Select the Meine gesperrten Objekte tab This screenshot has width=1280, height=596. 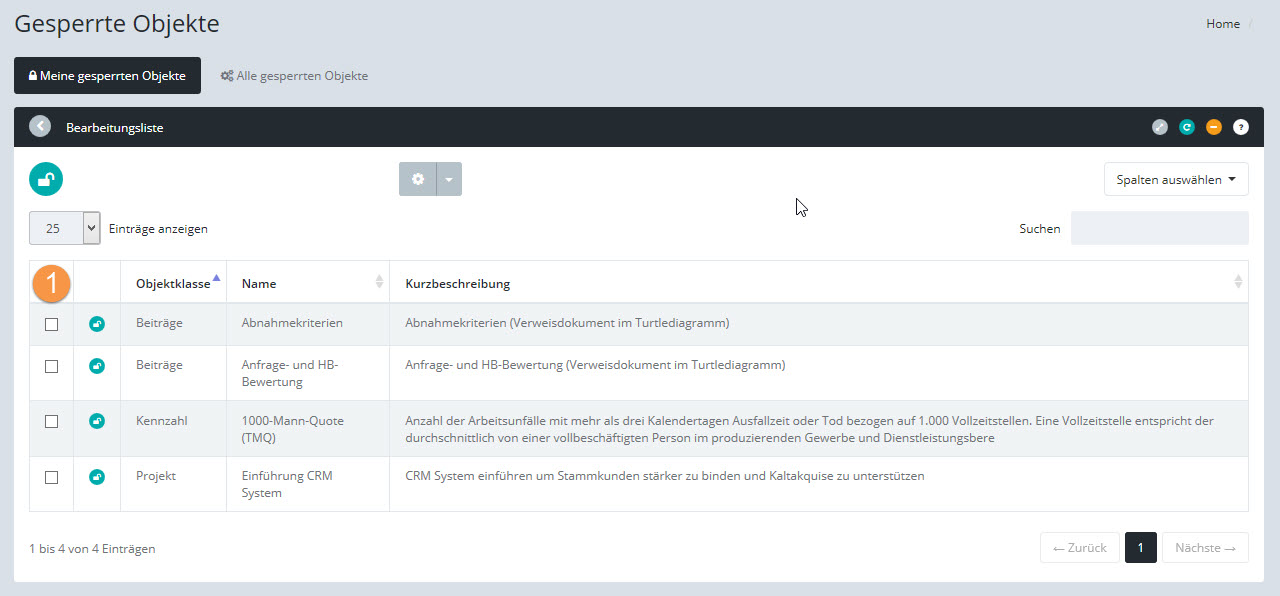coord(107,76)
